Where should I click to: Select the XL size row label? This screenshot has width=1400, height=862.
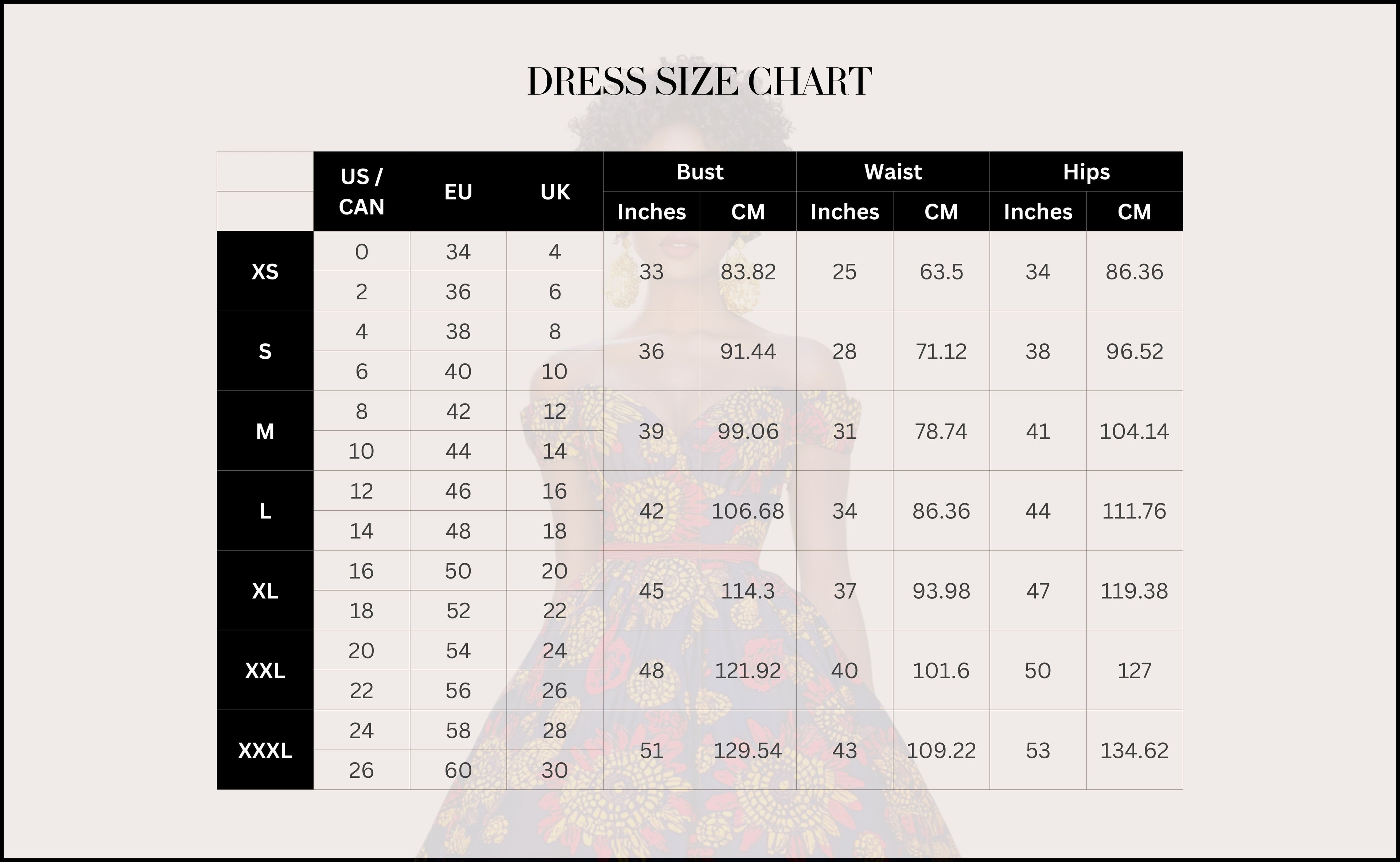pos(265,591)
